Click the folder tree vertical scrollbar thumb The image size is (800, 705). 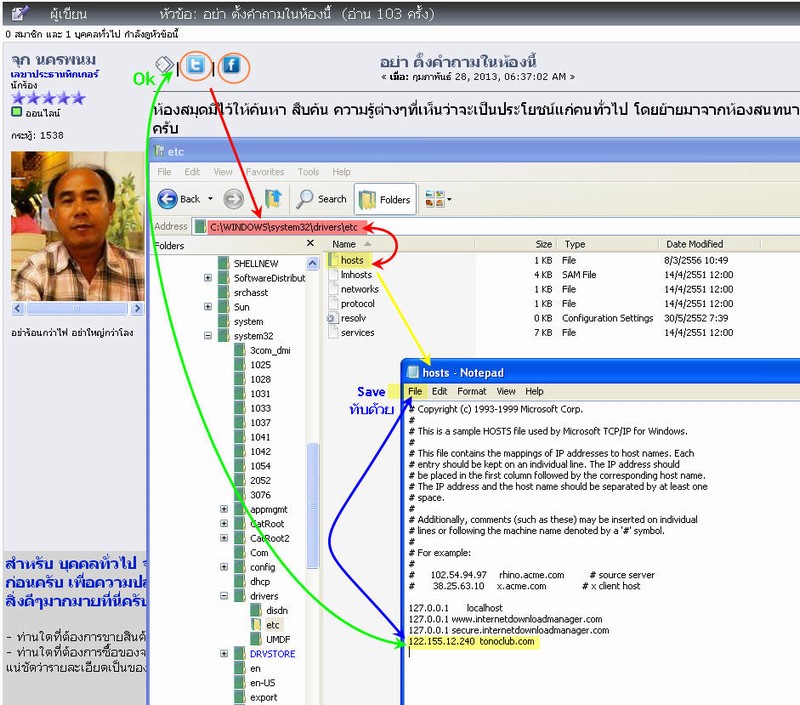(313, 505)
